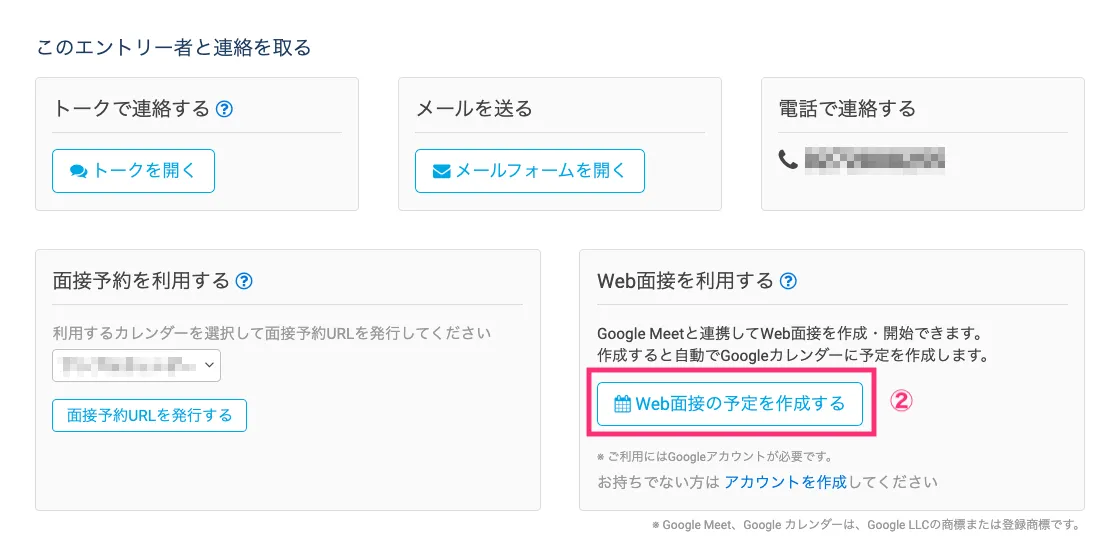Click the このエントリー者と連絡を取る heading
This screenshot has height=560, width=1119.
(x=173, y=47)
